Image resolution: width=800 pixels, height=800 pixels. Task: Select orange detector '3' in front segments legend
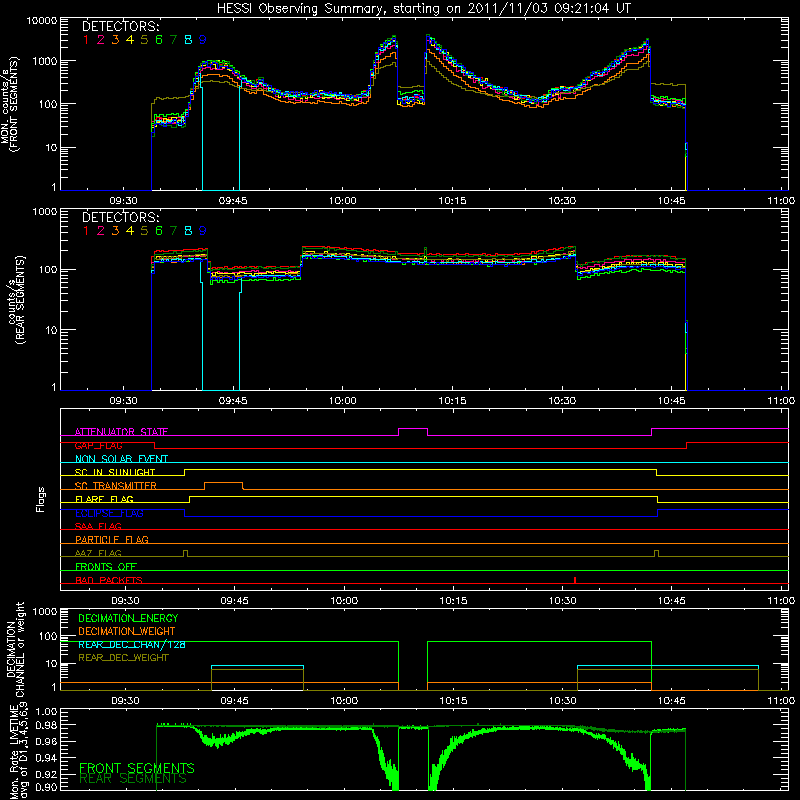pos(115,40)
